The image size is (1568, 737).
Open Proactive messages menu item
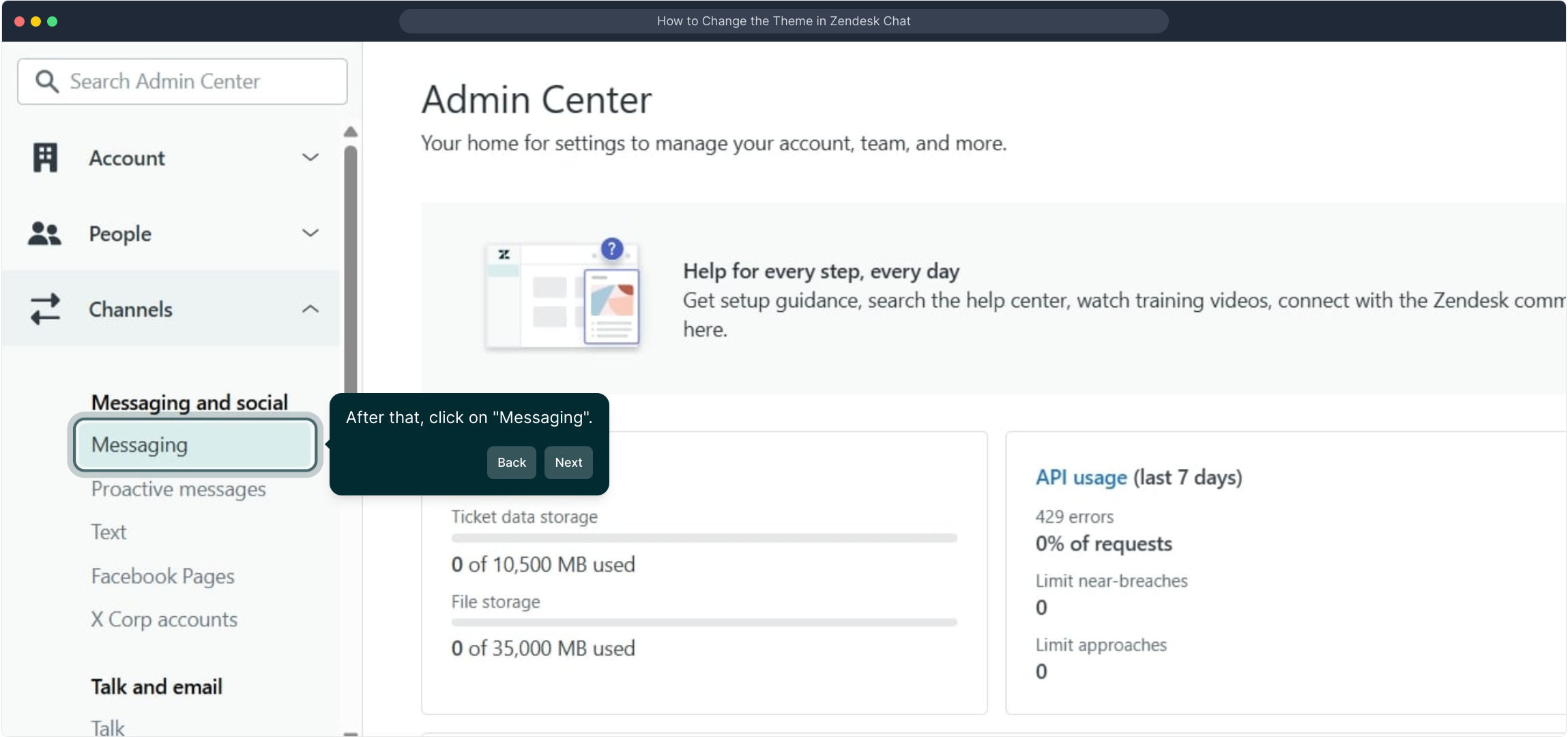[178, 489]
